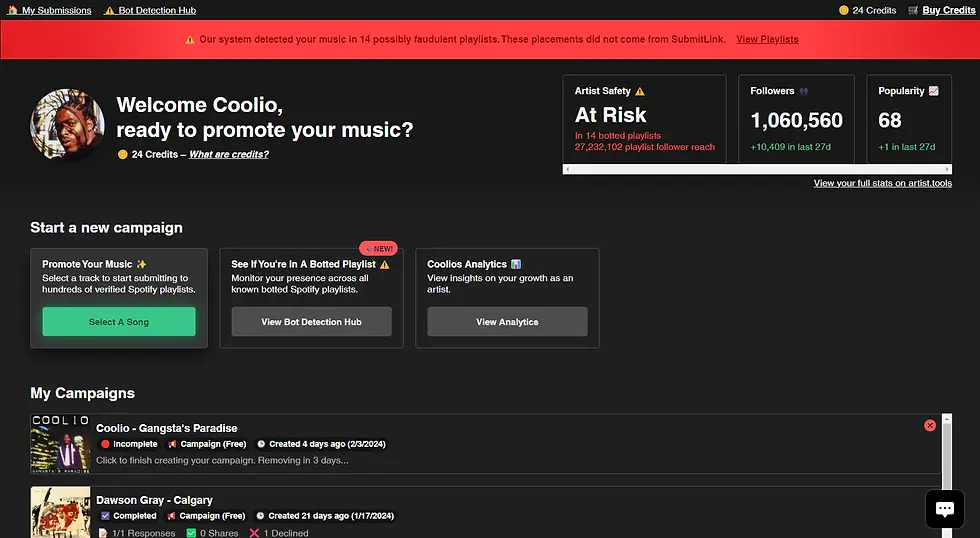Click the chart icon beside Coolios Analytics

coord(516,264)
